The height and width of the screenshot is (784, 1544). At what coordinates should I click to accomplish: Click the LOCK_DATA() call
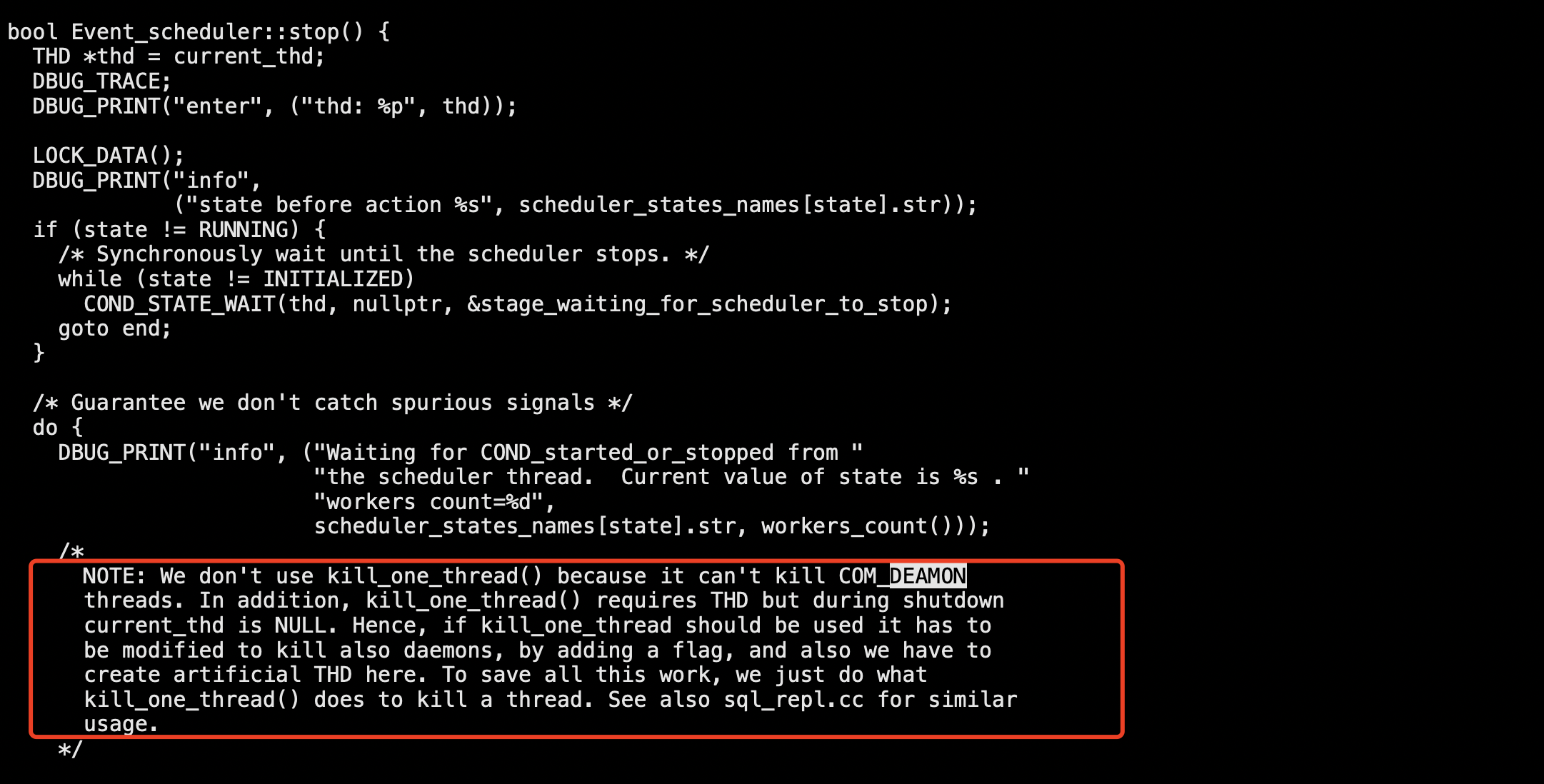tap(109, 156)
